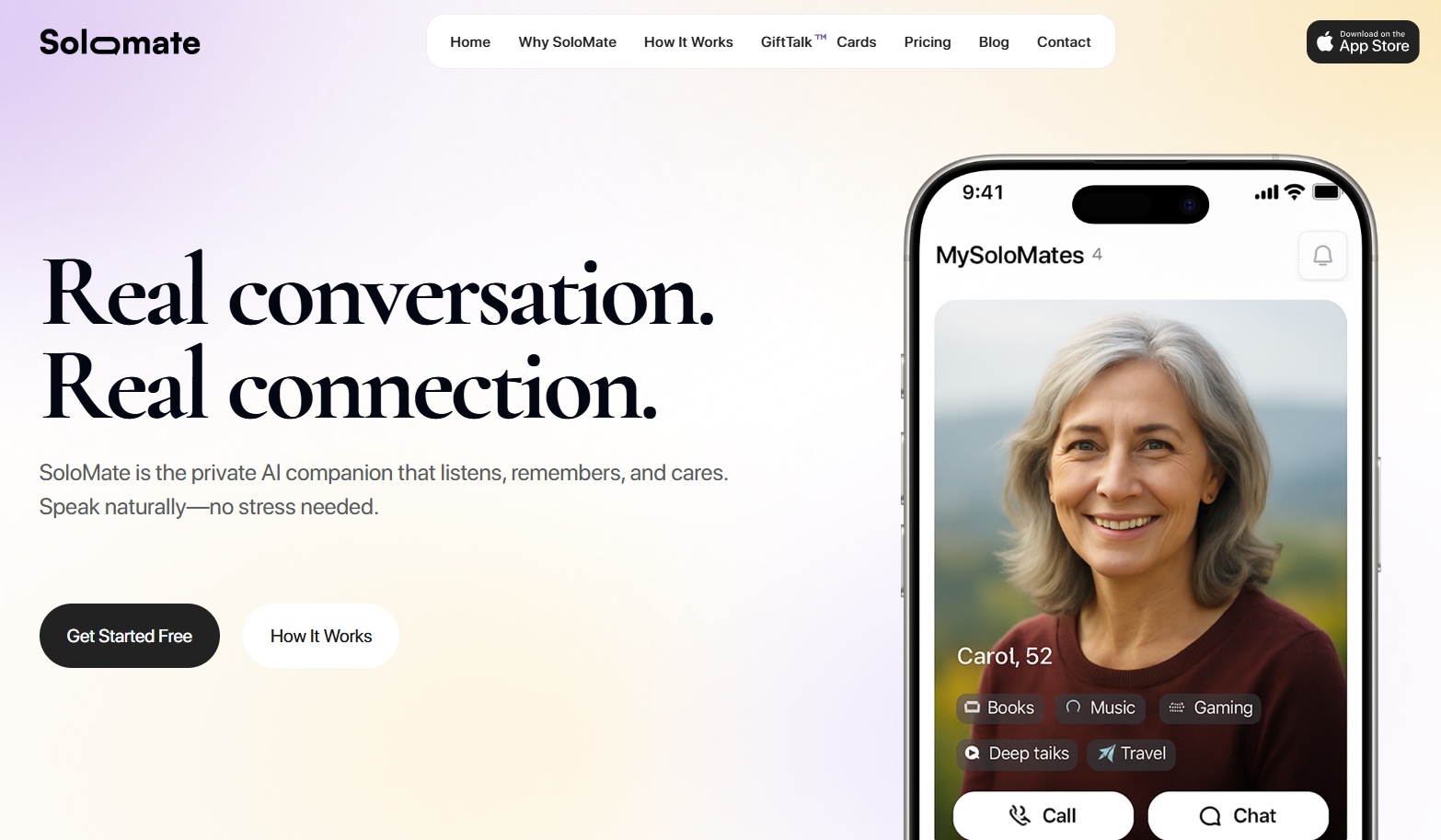Select the Travel paper-plane tag
Viewport: 1441px width, 840px height.
click(1131, 754)
